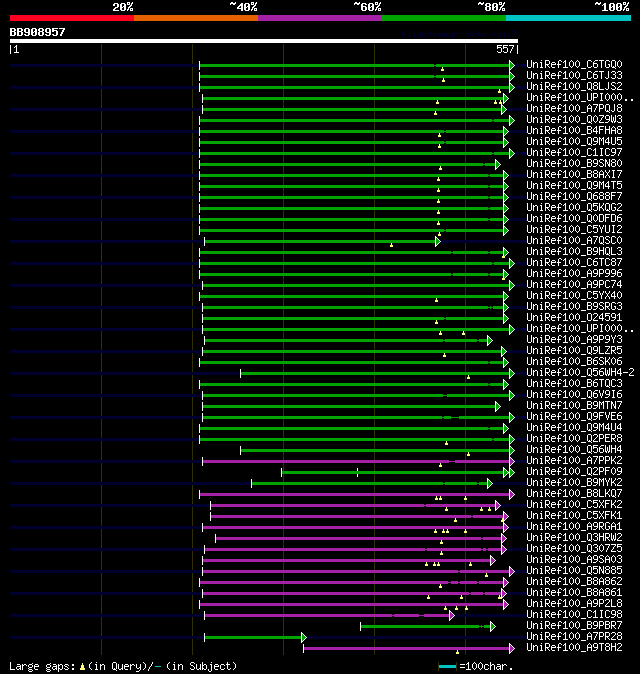Click the UniRef100_B9SN80 entry
Image resolution: width=640 pixels, height=674 pixels.
tap(574, 163)
